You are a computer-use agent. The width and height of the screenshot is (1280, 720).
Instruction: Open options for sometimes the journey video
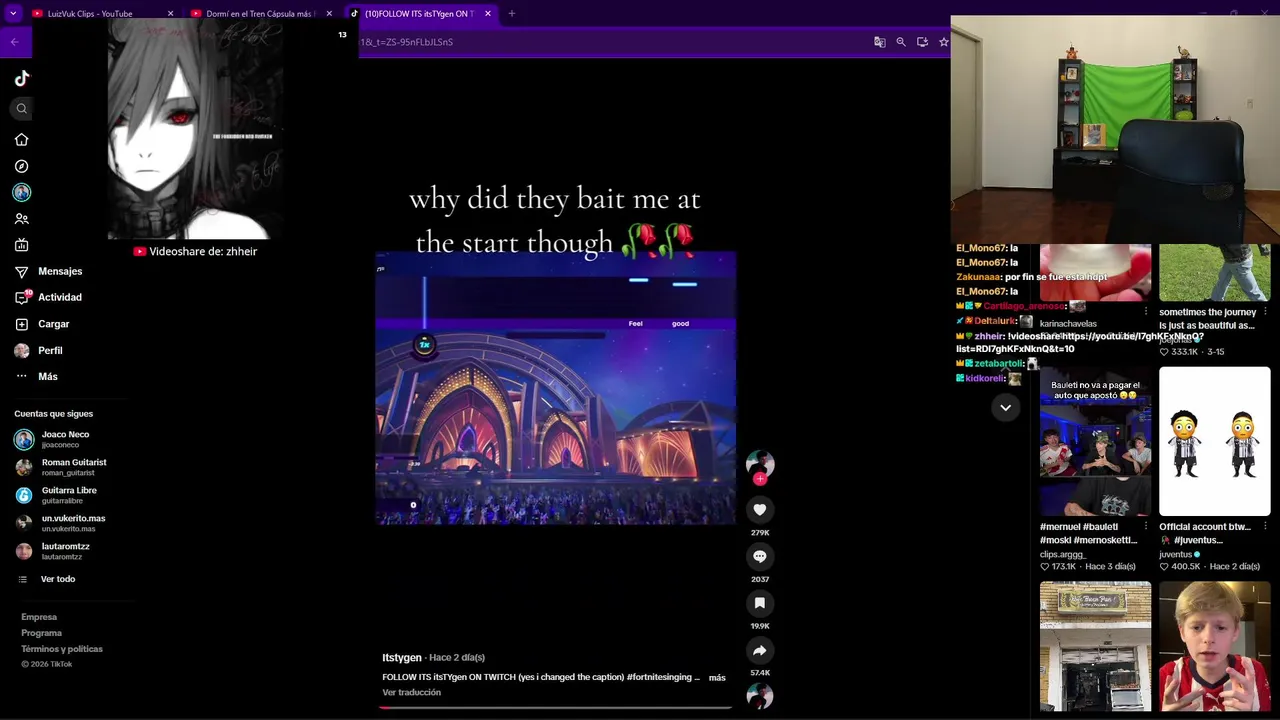point(1265,312)
